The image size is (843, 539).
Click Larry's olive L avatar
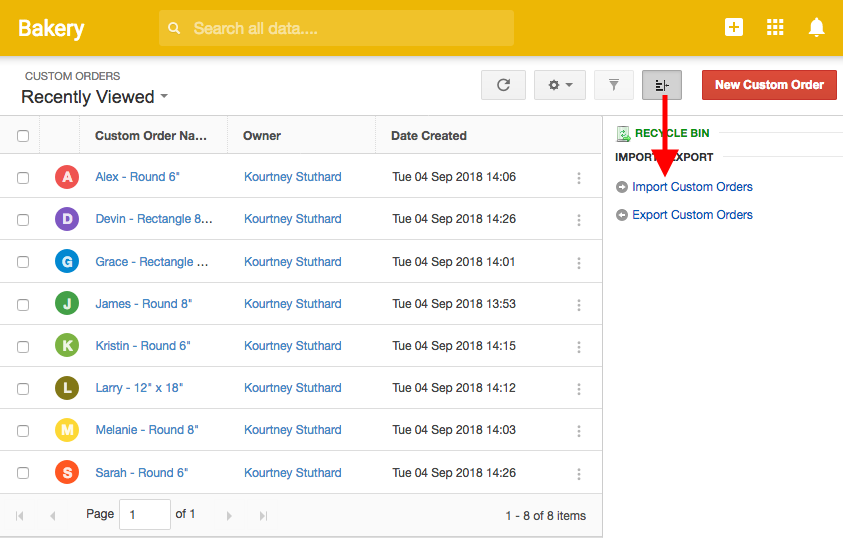[x=67, y=387]
